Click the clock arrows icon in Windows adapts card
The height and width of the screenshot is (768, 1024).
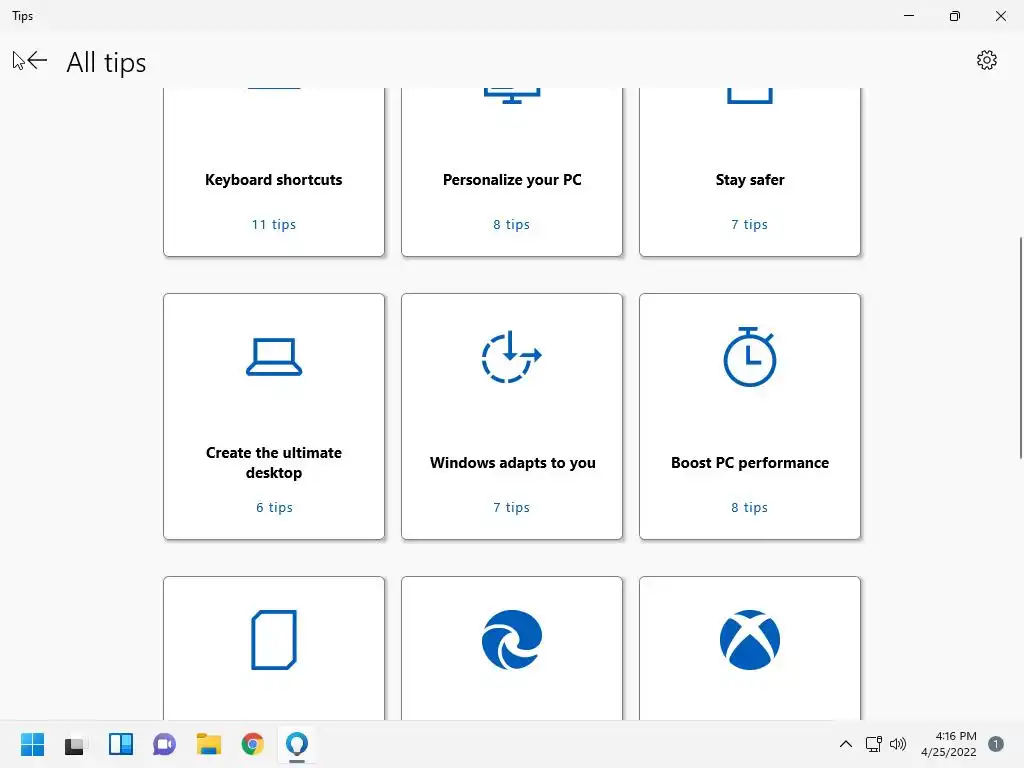click(x=511, y=357)
